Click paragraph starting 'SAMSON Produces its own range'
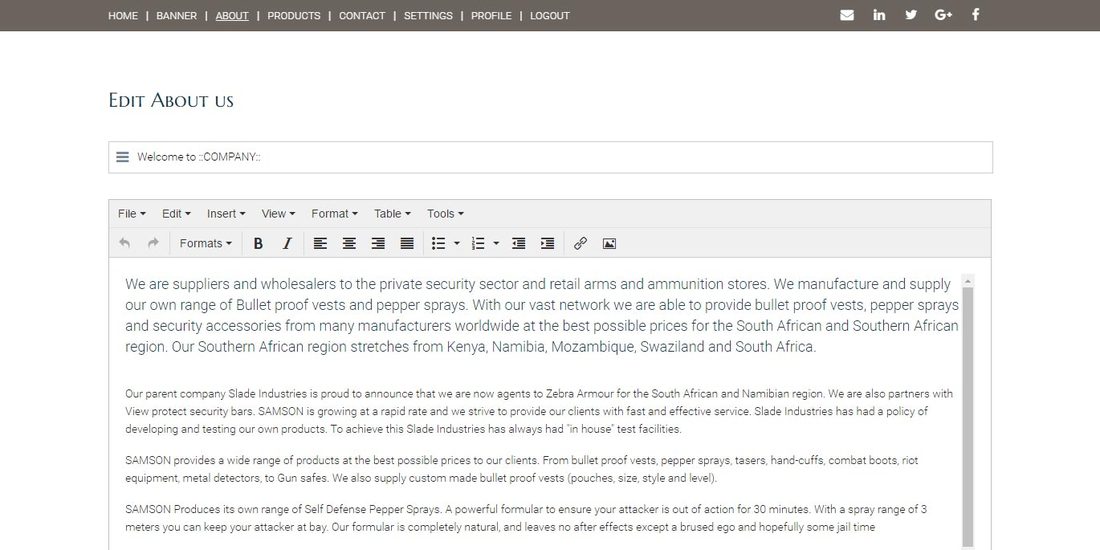The image size is (1100, 550). click(526, 518)
